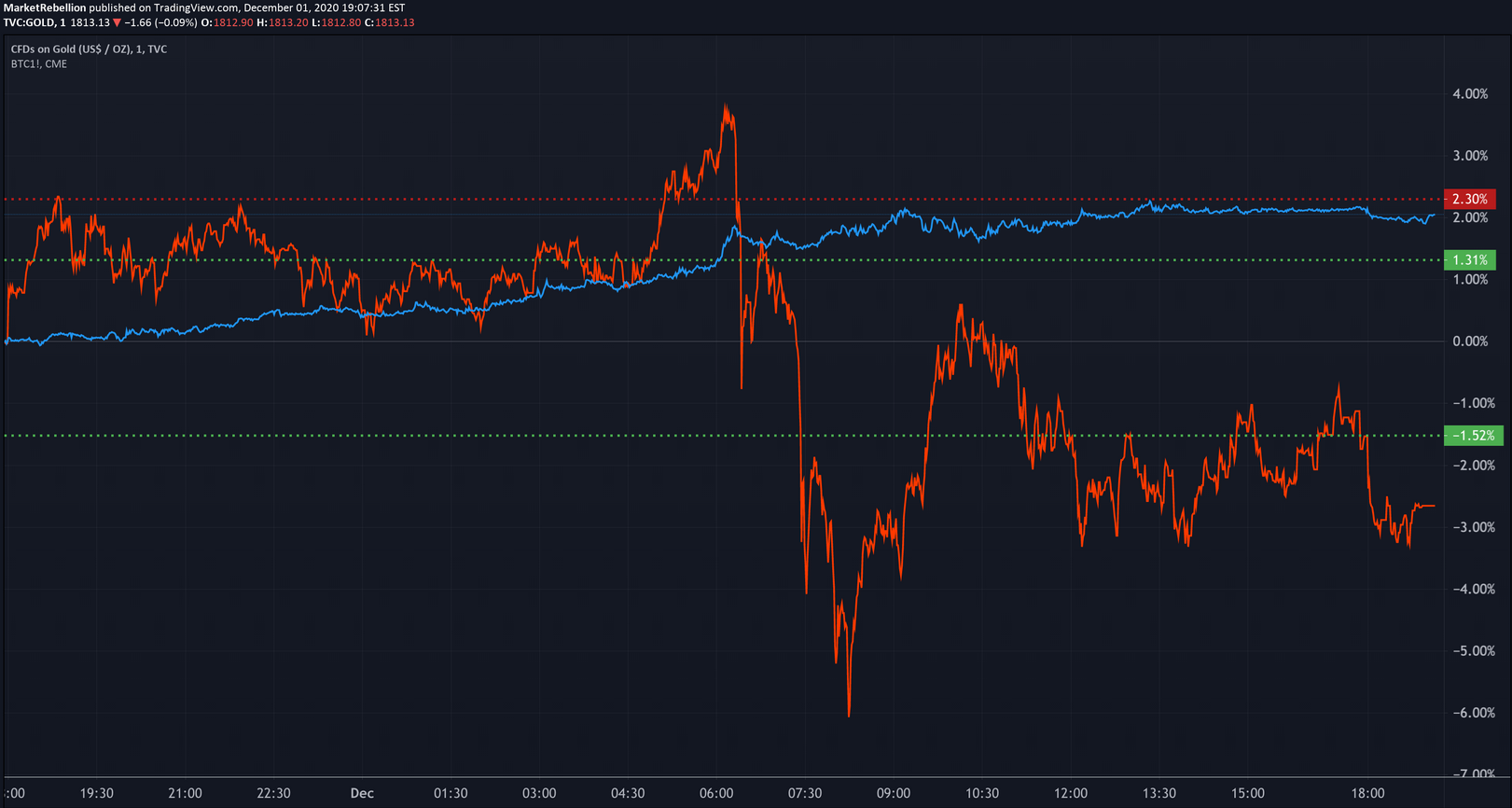The width and height of the screenshot is (1512, 808).
Task: Click the red open value O:1812.90
Action: [227, 22]
